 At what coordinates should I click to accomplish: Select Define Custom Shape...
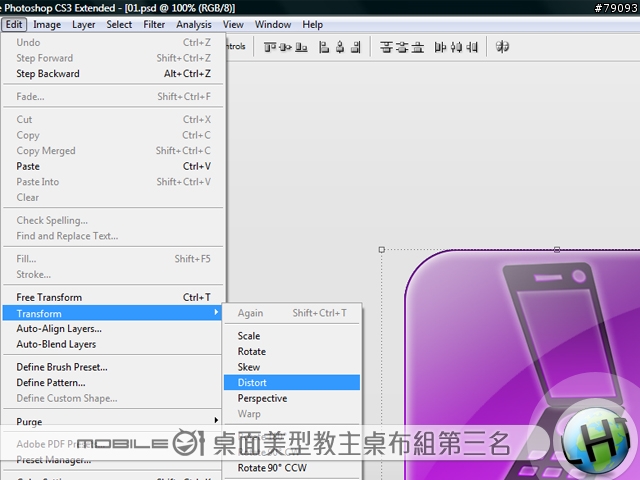point(112,398)
